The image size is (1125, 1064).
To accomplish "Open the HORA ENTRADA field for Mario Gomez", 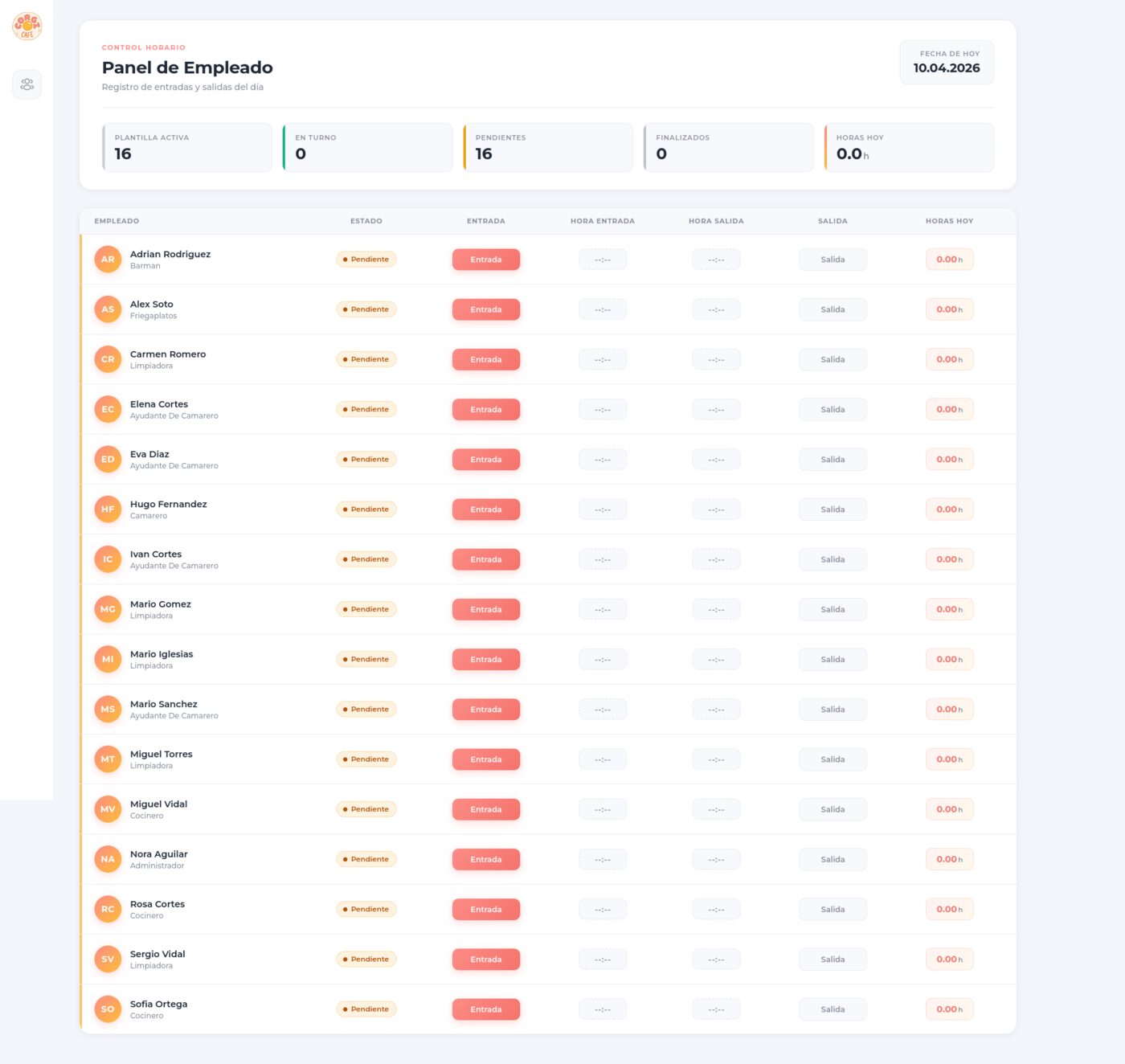I will 603,609.
